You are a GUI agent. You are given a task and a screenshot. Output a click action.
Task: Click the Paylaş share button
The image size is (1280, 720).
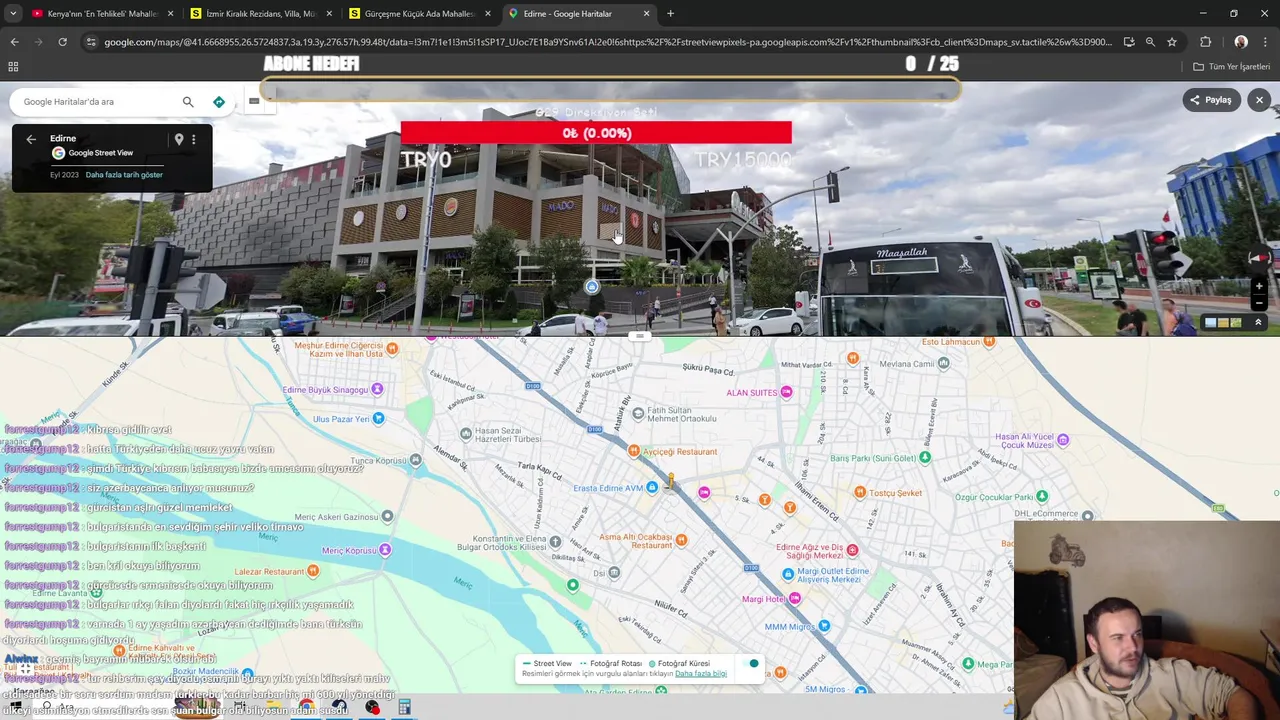(x=1211, y=100)
